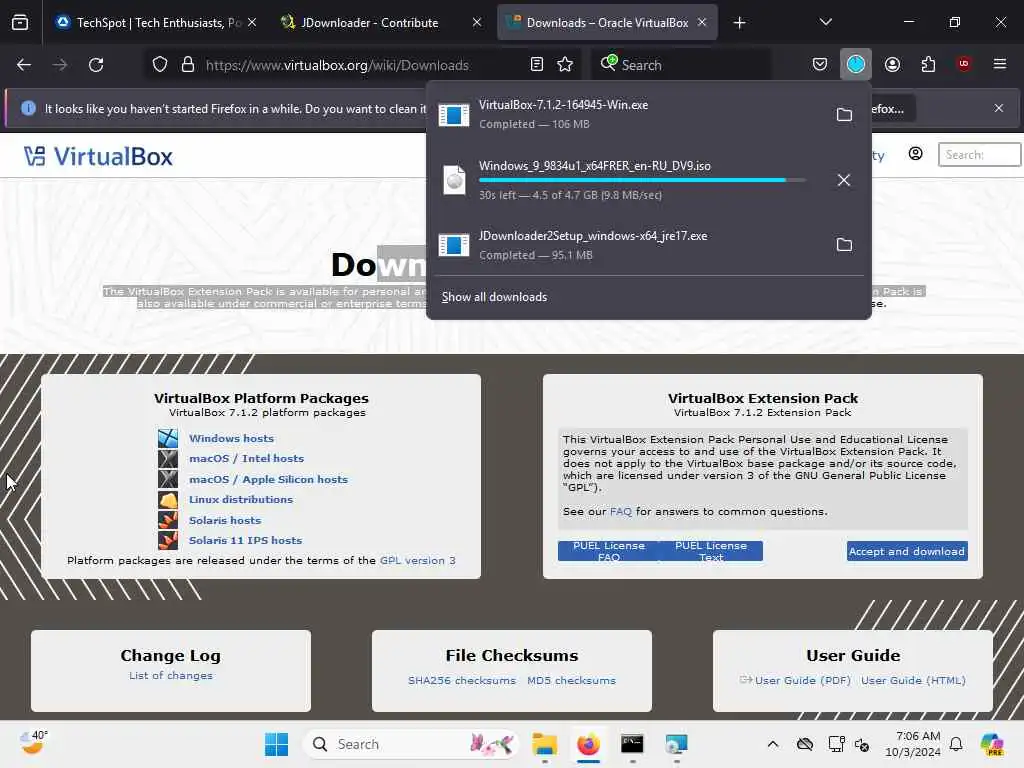Screen dimensions: 1024x768
Task: Close the Oracle VirtualBox tab
Action: 702,23
